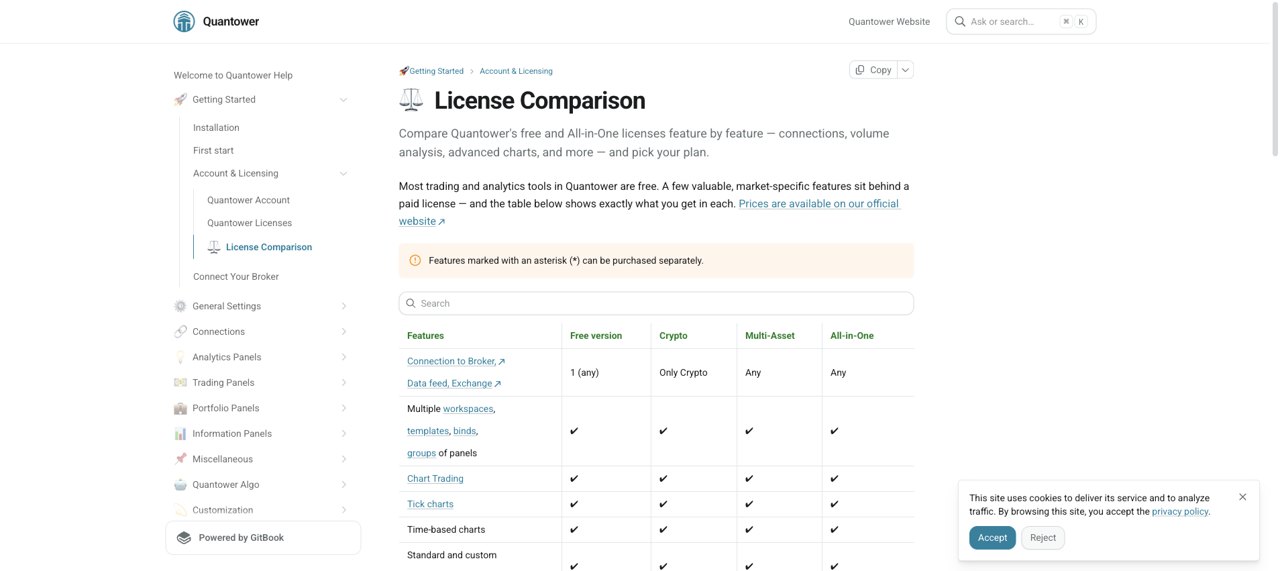Click the table search magnifier icon

point(411,303)
